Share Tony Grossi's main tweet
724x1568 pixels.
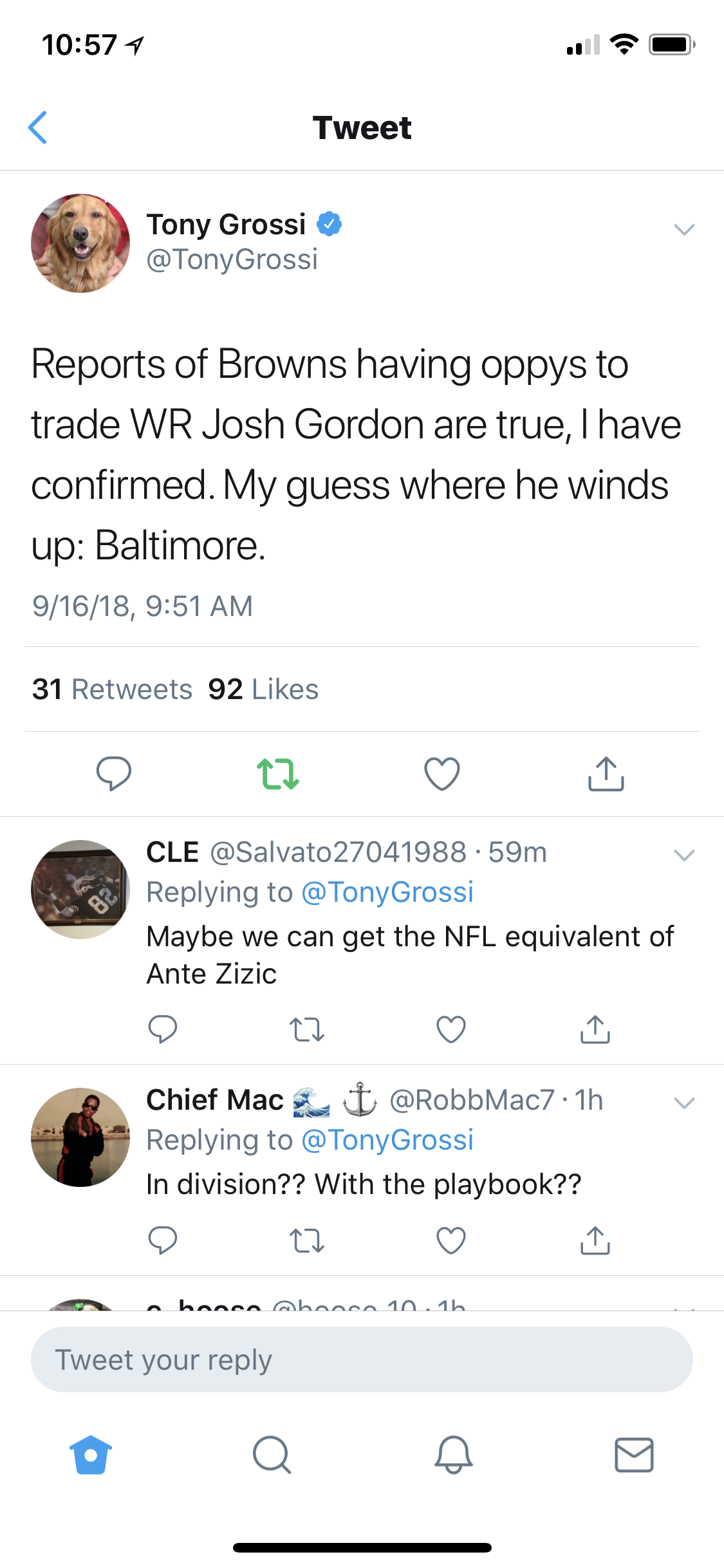point(606,773)
